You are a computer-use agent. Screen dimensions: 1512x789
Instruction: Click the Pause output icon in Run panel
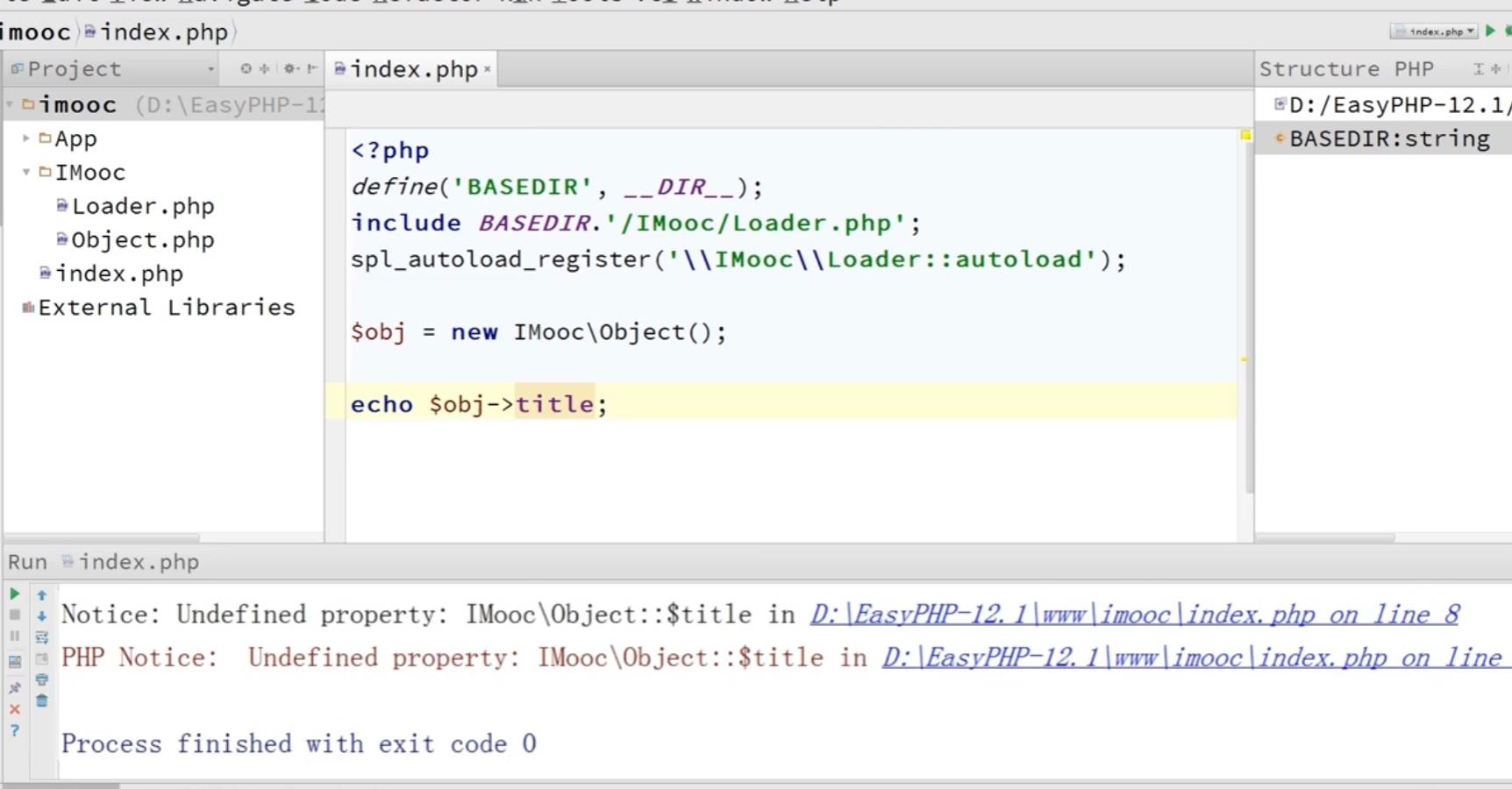[14, 636]
